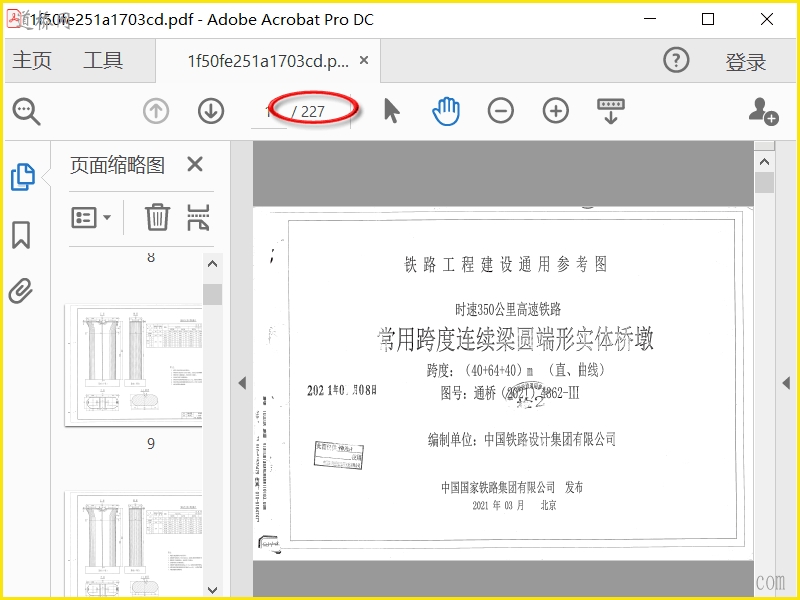Close the Acrobat Pro DC window

[x=767, y=19]
